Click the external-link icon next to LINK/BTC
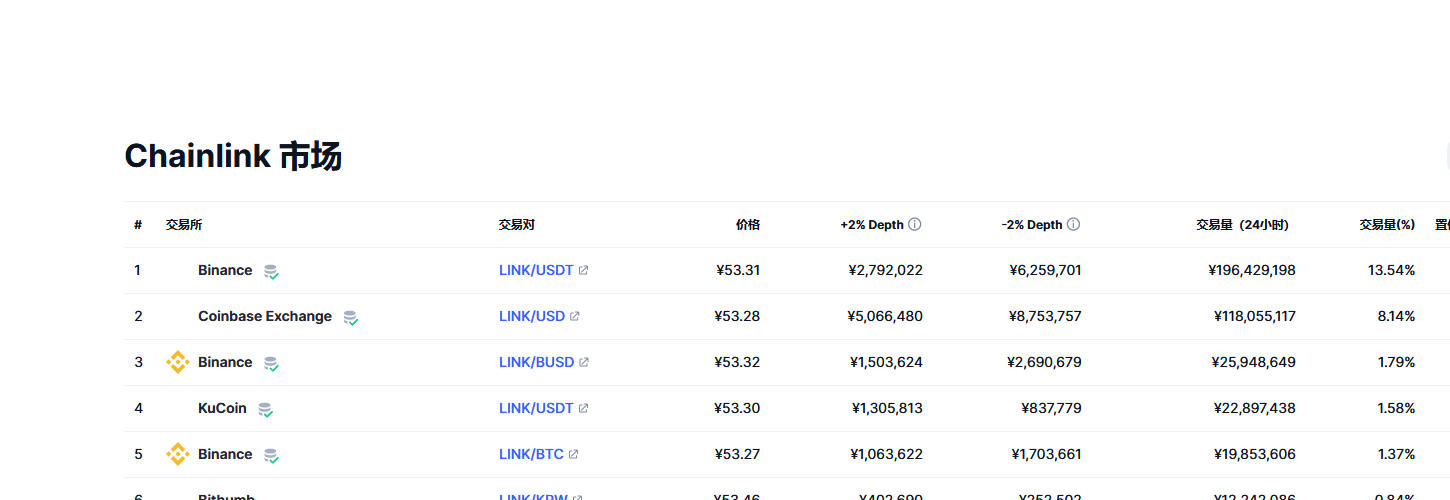This screenshot has width=1450, height=500. coord(573,454)
